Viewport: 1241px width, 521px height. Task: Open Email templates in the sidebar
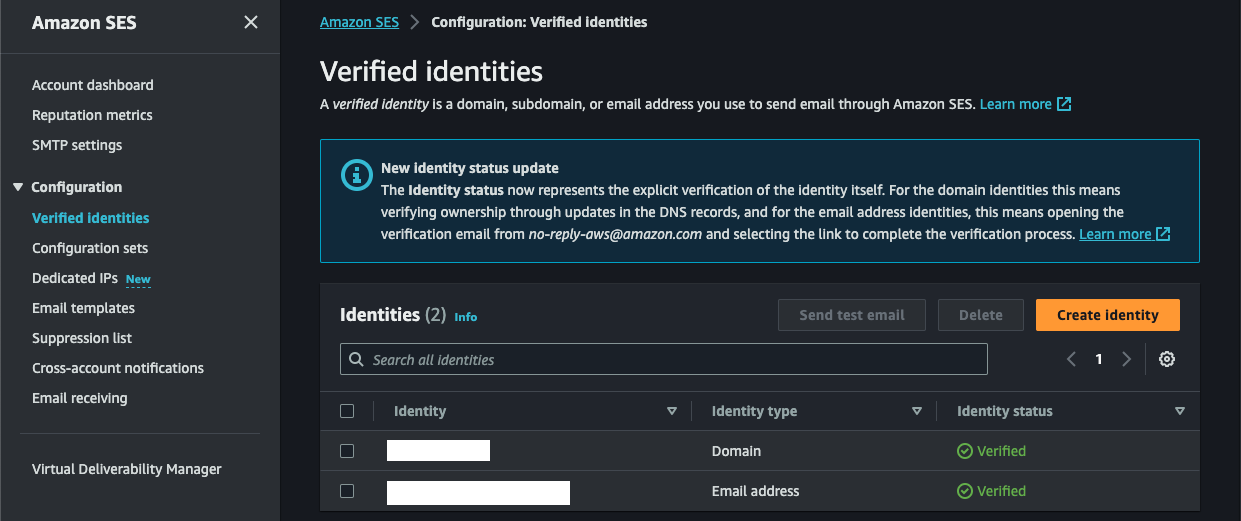pos(83,308)
